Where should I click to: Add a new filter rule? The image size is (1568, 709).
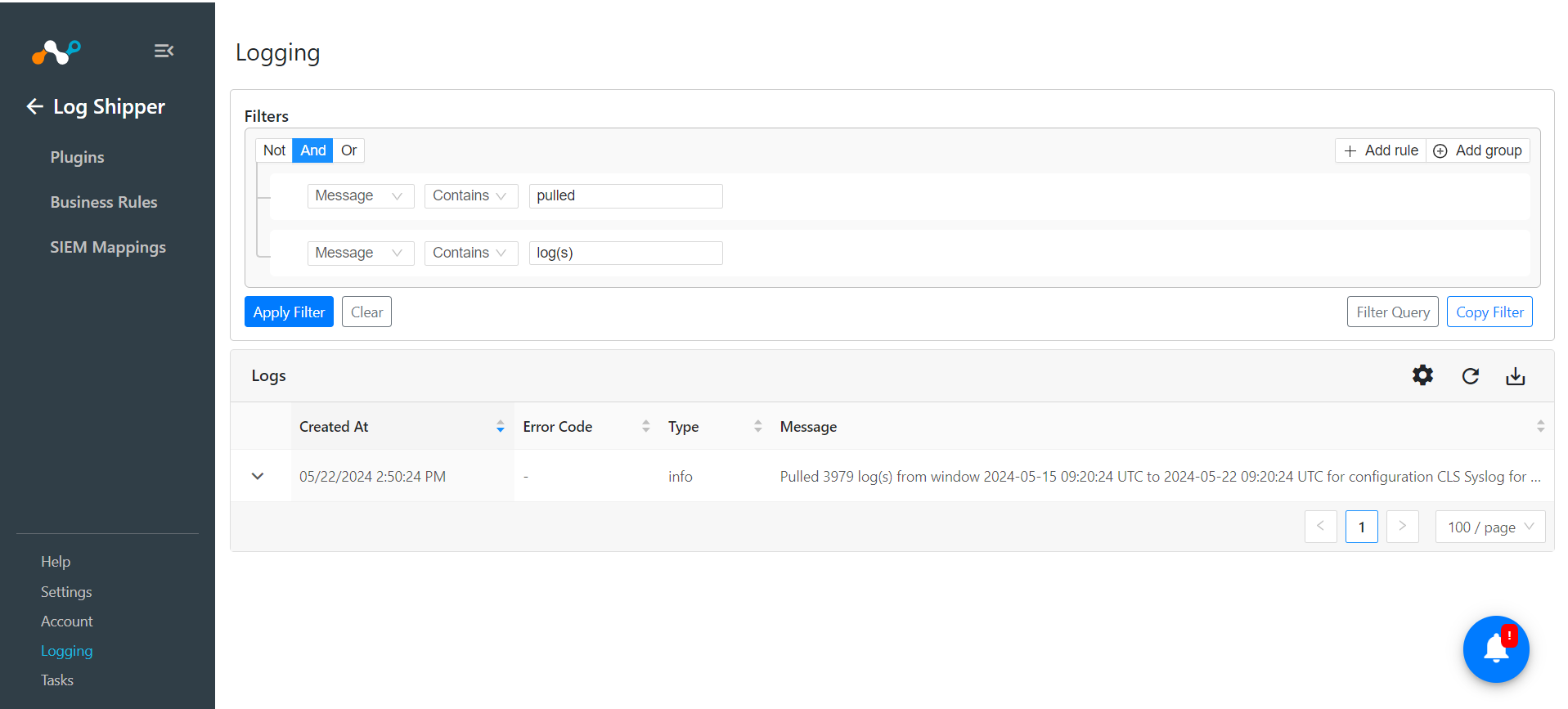pos(1381,150)
